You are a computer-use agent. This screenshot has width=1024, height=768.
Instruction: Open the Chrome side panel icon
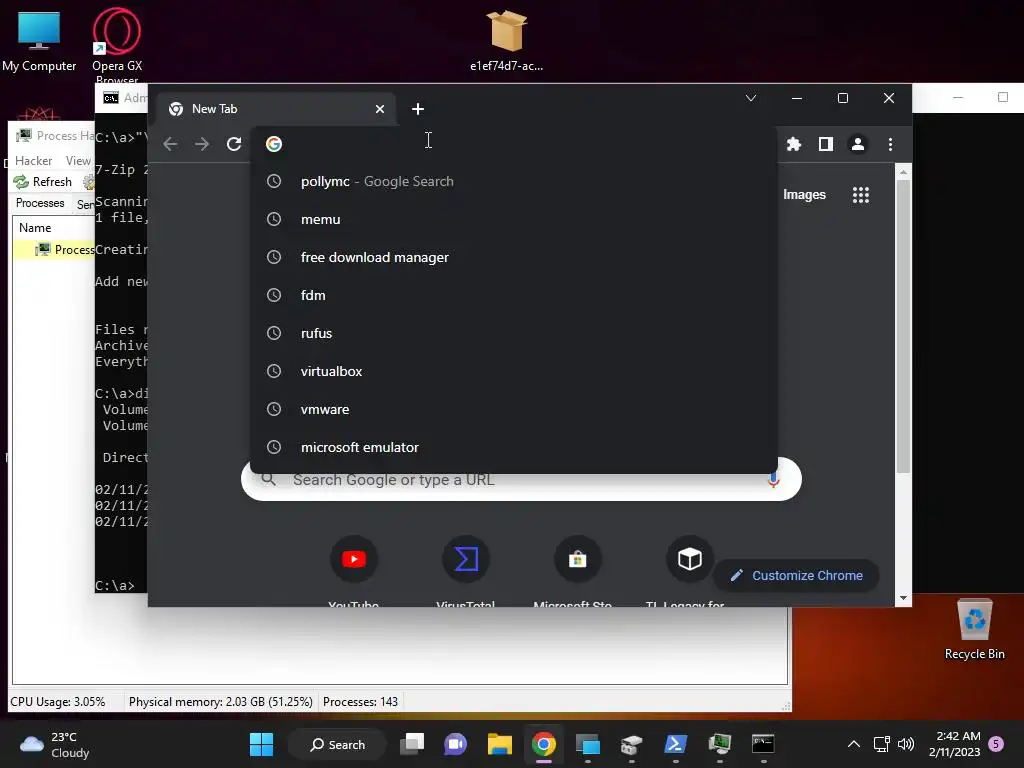pos(825,144)
